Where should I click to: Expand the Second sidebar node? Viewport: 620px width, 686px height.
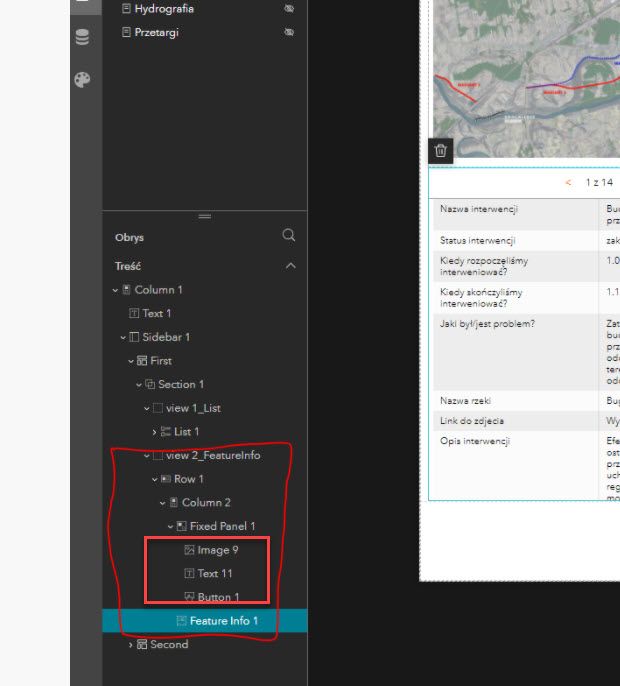(130, 645)
